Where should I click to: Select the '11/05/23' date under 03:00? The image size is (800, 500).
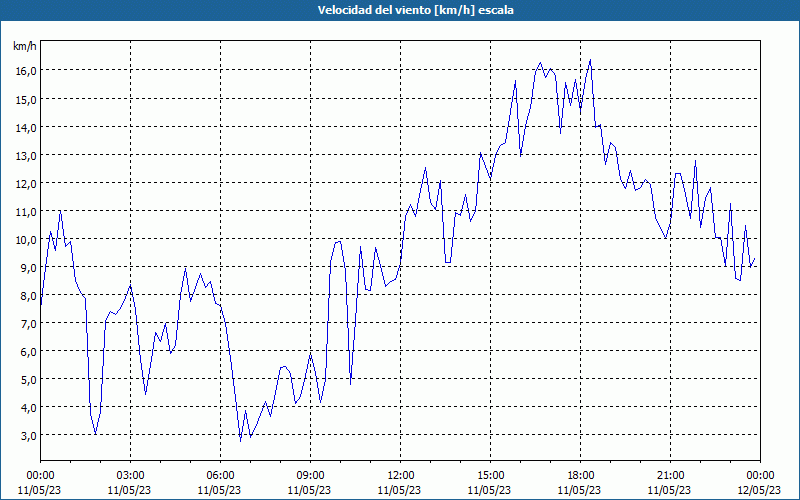tap(129, 490)
